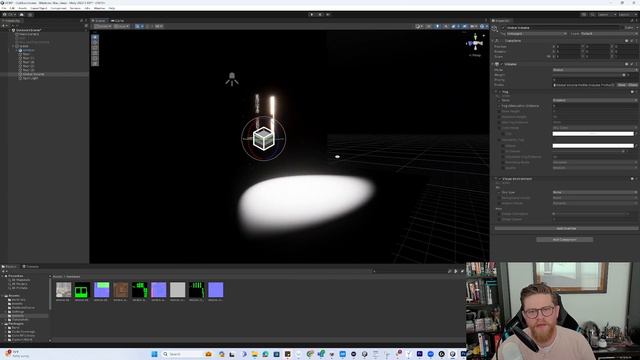Toggle the Sky type override checkbox
Viewport: 640px width, 360px height.
(x=499, y=192)
